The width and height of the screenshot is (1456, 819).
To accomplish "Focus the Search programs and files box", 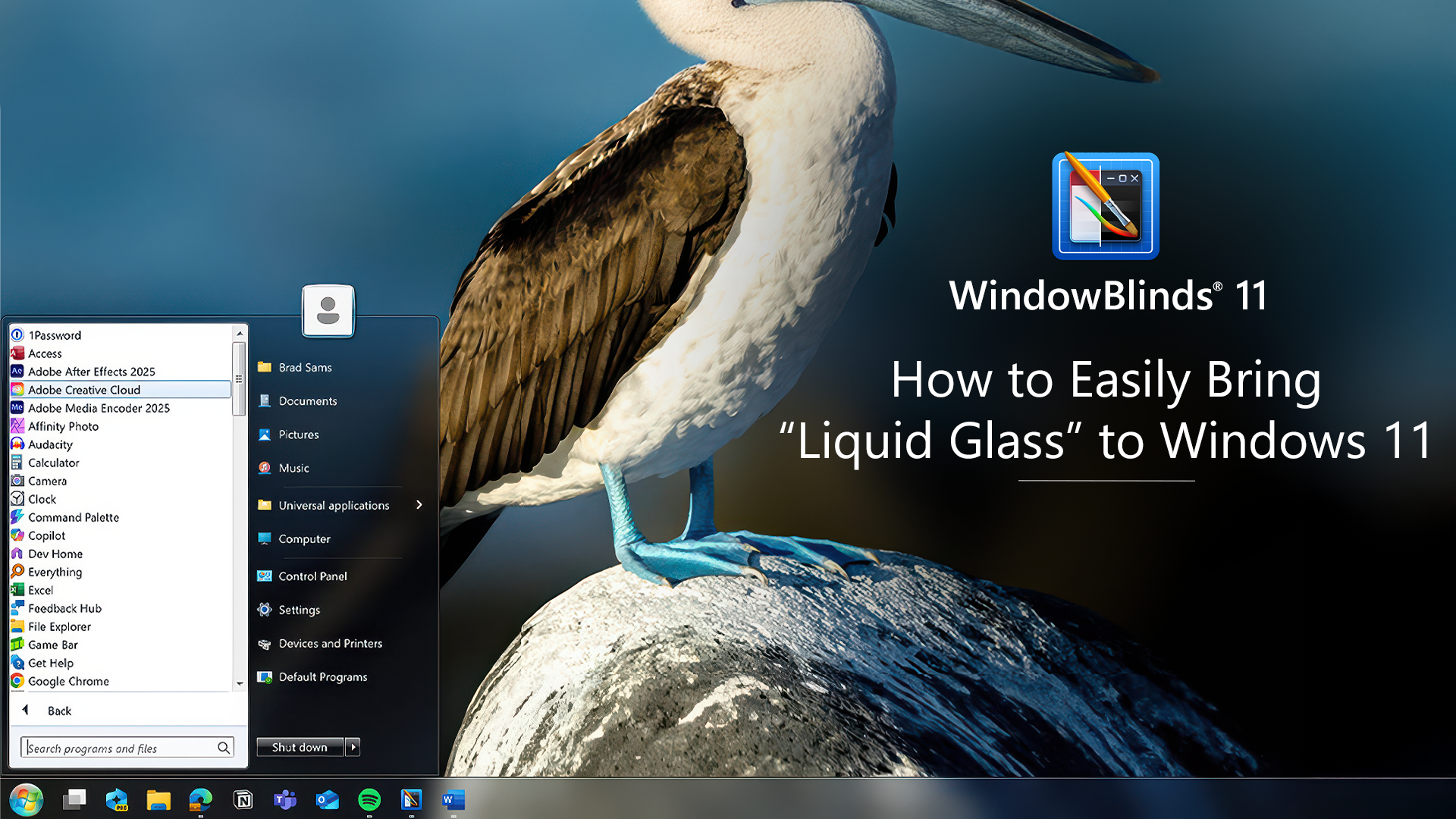I will click(127, 748).
